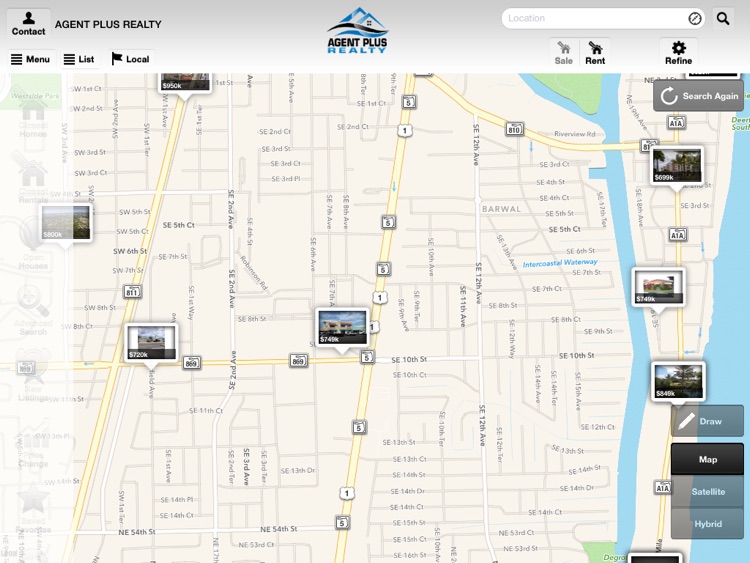Click the Saved Favorites star icon
750x563 pixels.
(33, 508)
